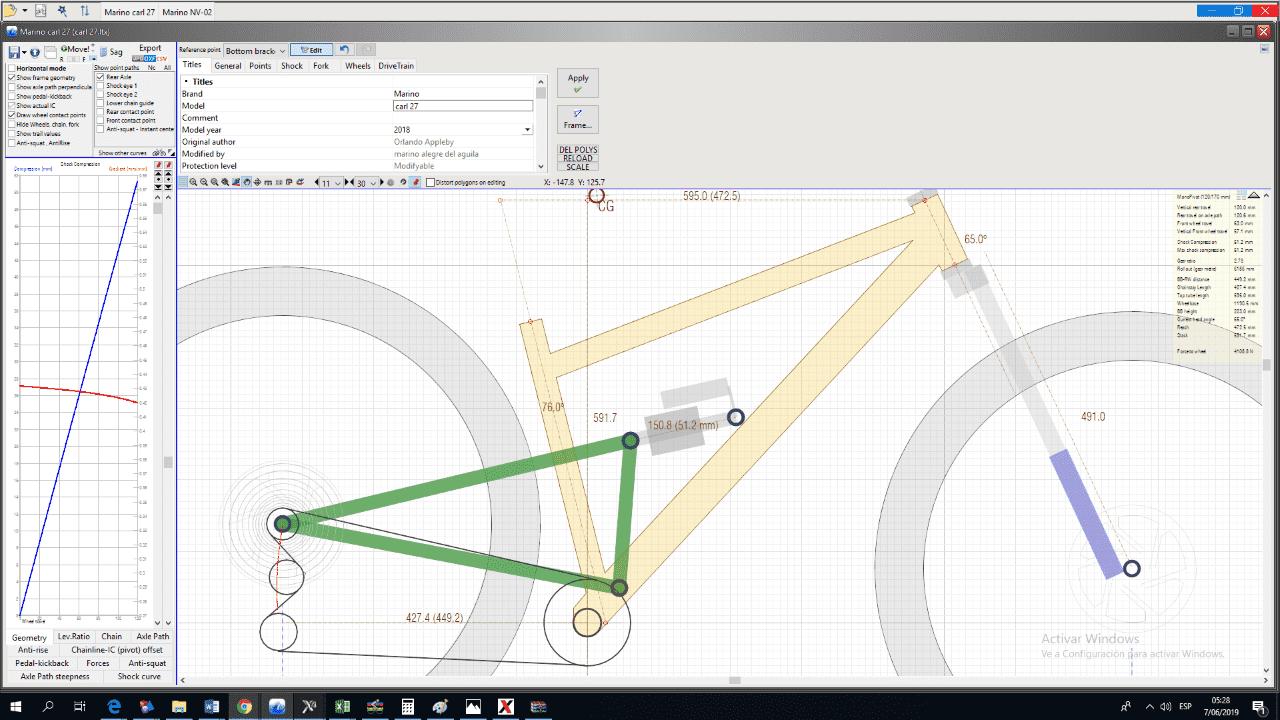Click the Sag icon in the toolbar
This screenshot has width=1280, height=720.
pyautogui.click(x=109, y=52)
